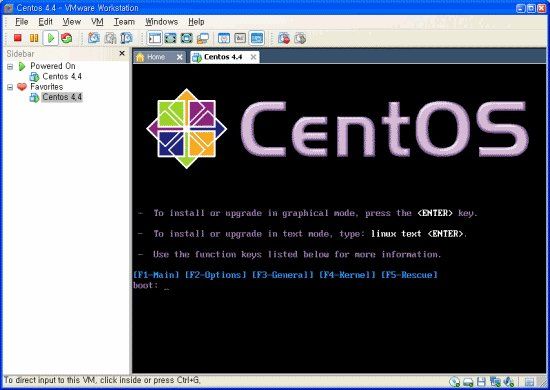This screenshot has height=390, width=550.
Task: Open the Team menu
Action: point(124,22)
